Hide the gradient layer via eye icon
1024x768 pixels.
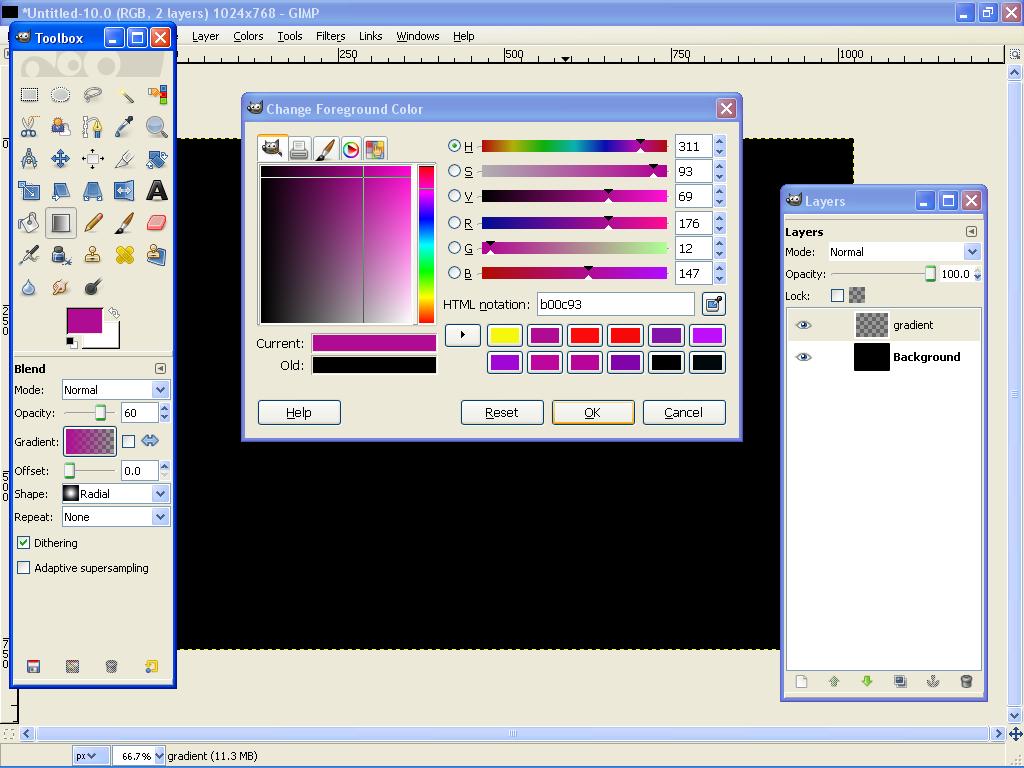[804, 325]
